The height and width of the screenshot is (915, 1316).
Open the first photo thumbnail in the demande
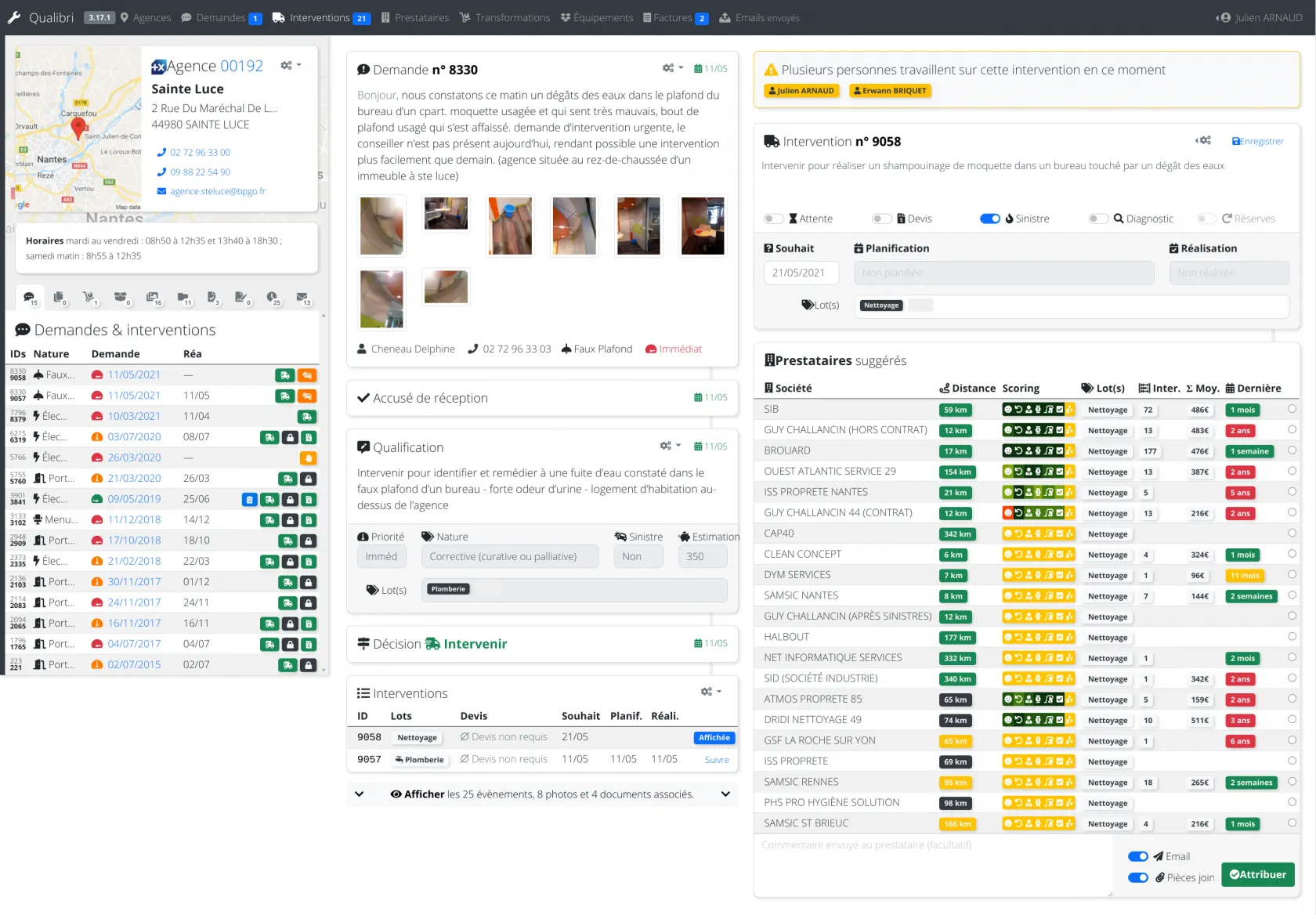382,226
